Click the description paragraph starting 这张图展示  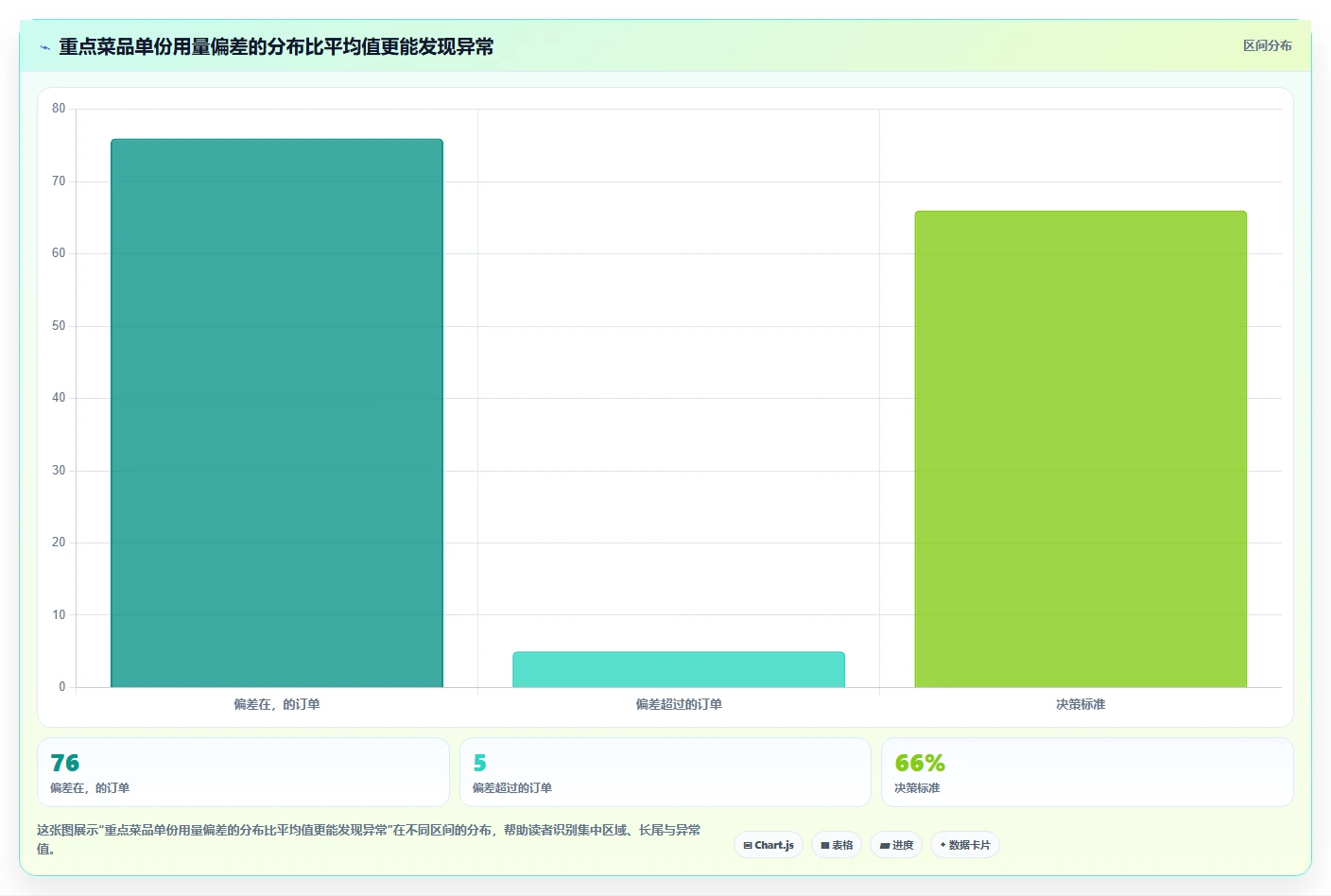click(x=369, y=839)
